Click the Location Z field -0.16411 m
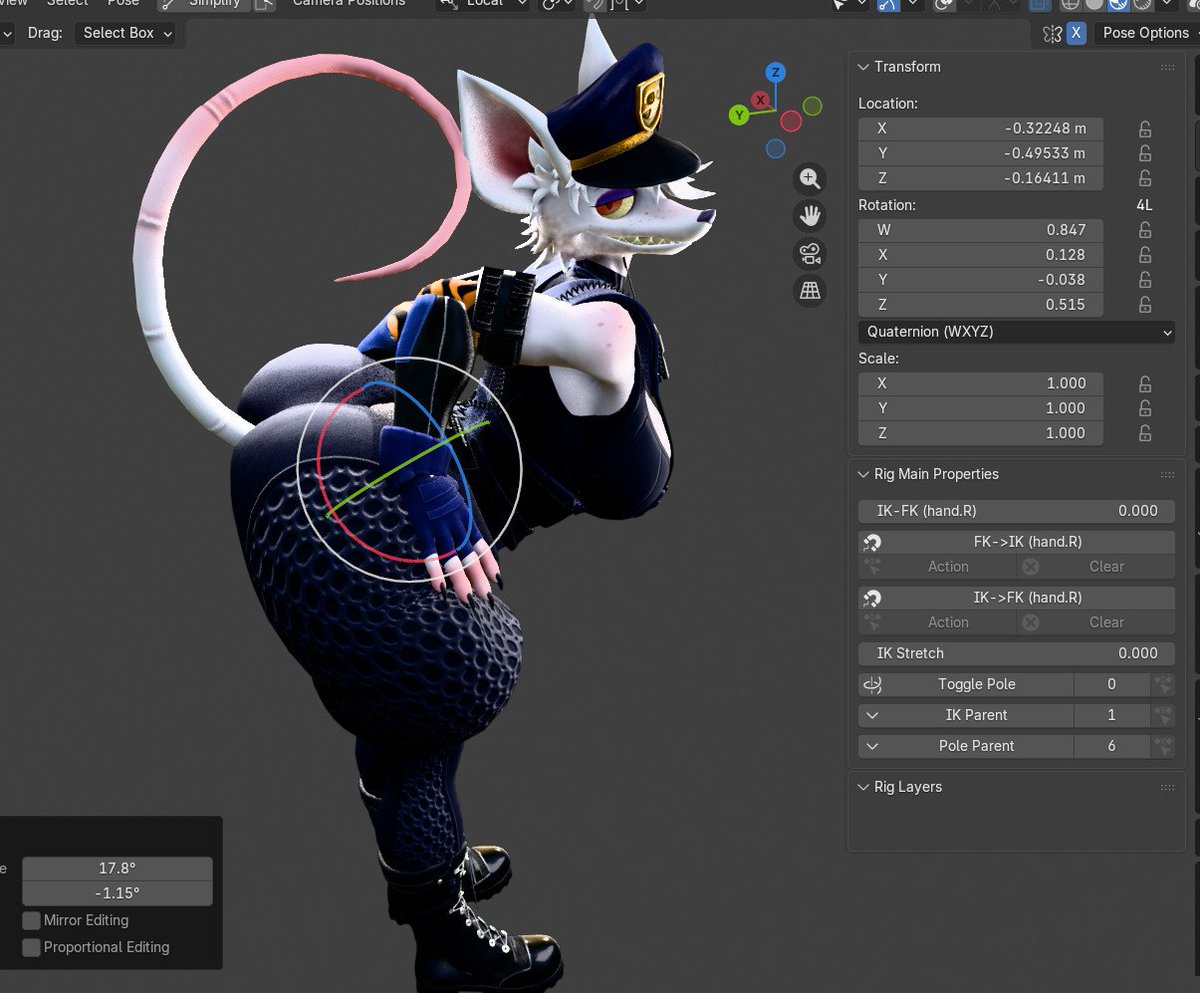1200x993 pixels. [980, 179]
